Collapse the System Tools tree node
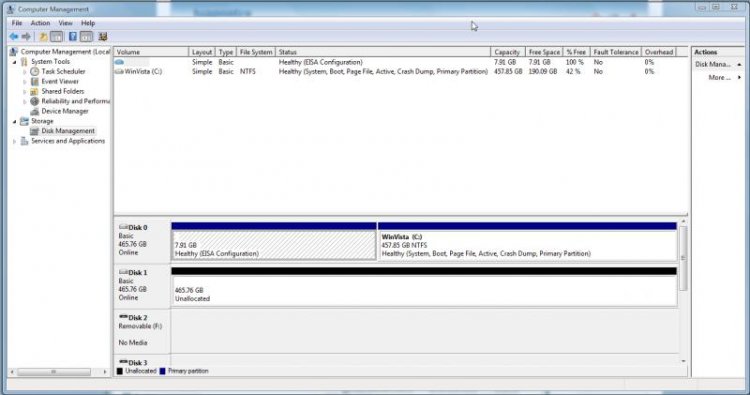 pos(14,62)
